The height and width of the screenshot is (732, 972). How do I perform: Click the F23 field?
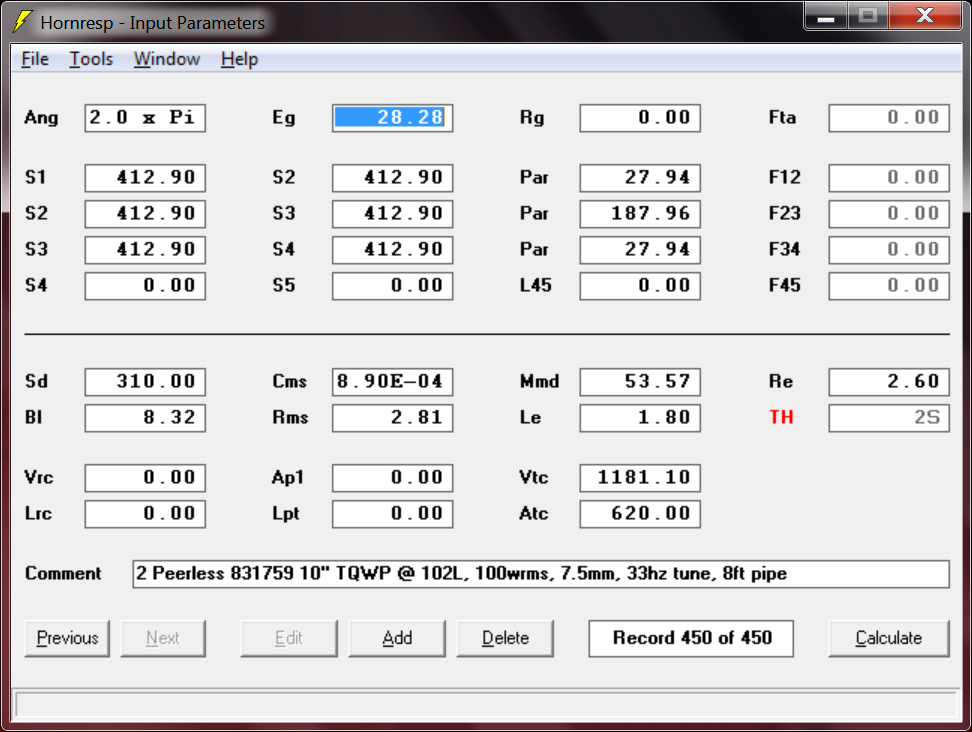click(889, 214)
